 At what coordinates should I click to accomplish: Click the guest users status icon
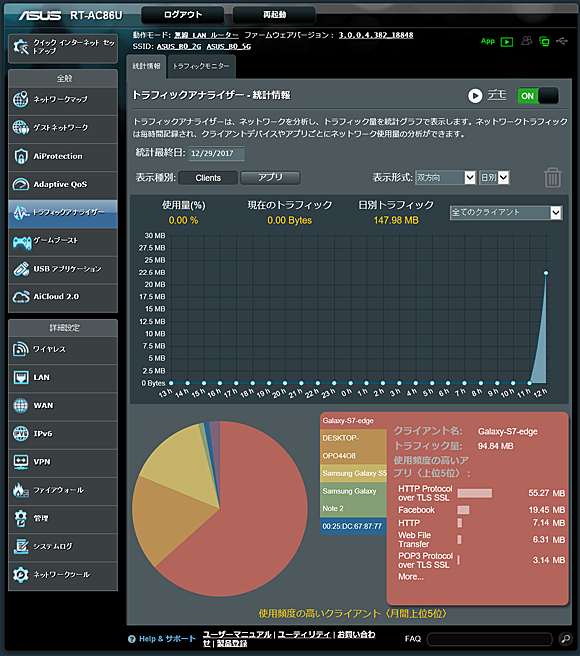[527, 41]
